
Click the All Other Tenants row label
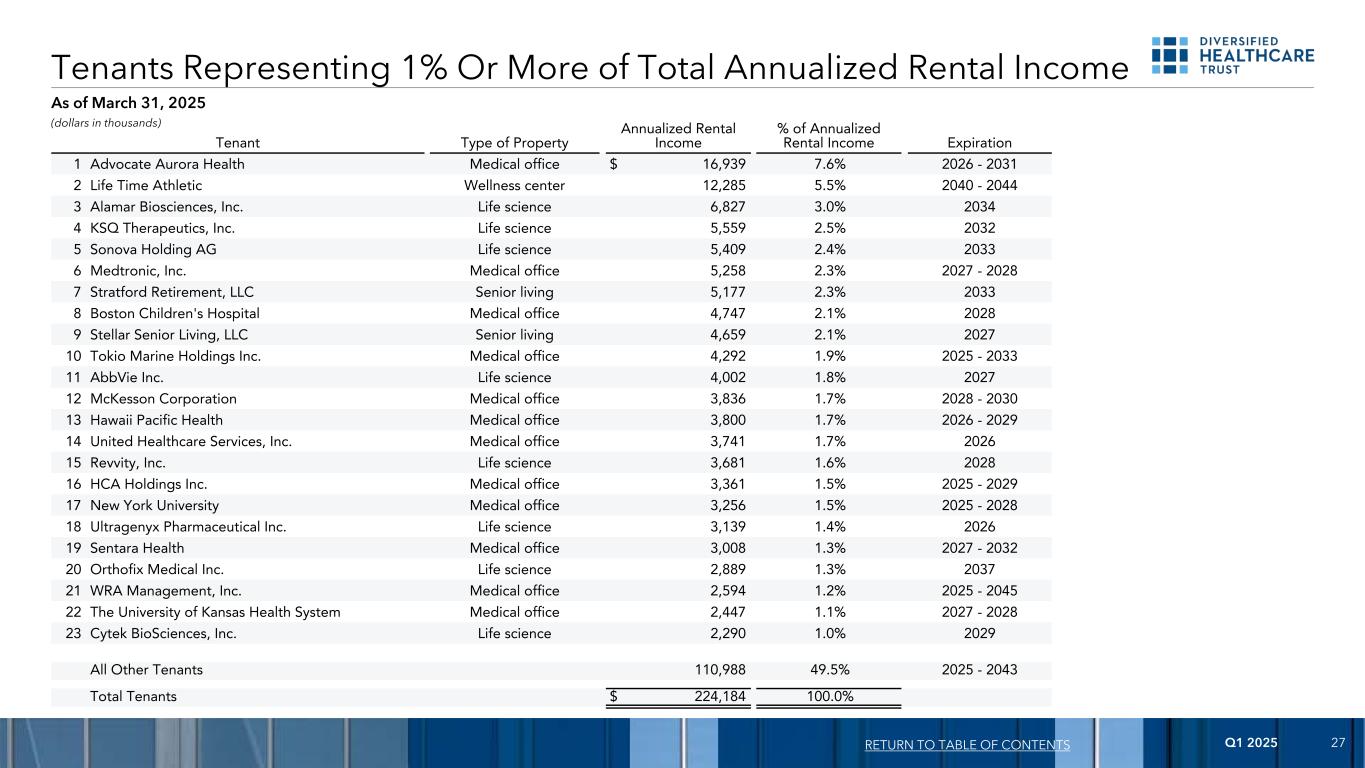[x=146, y=669]
